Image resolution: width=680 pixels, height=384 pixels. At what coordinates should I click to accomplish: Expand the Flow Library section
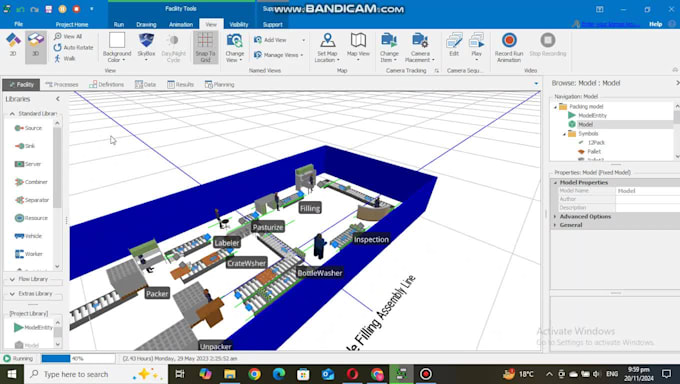pyautogui.click(x=33, y=279)
